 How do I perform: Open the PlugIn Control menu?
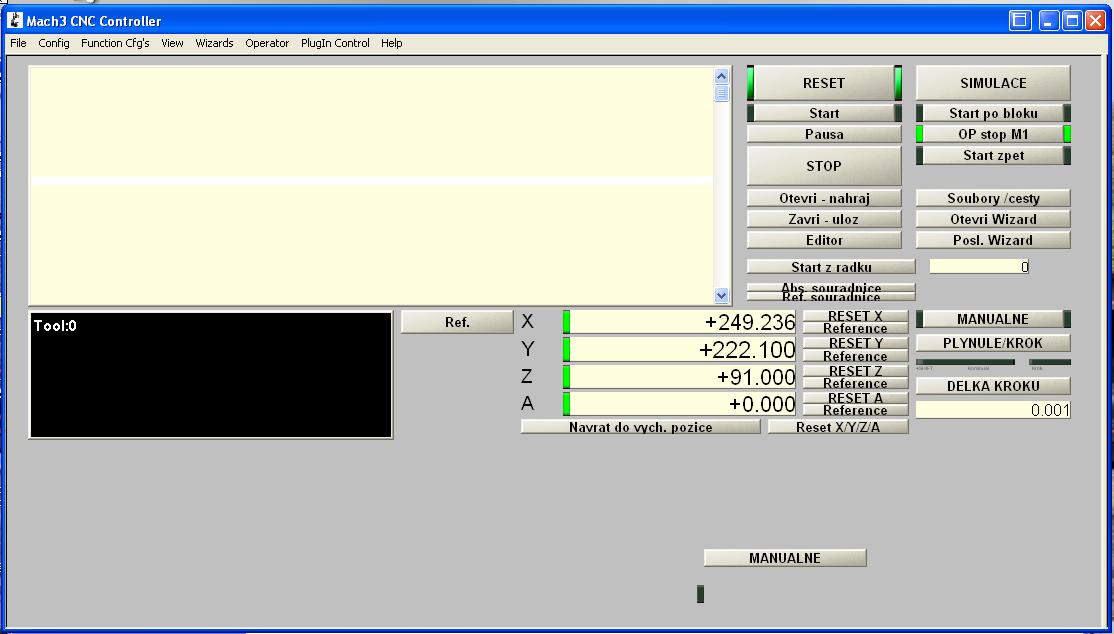[x=335, y=43]
